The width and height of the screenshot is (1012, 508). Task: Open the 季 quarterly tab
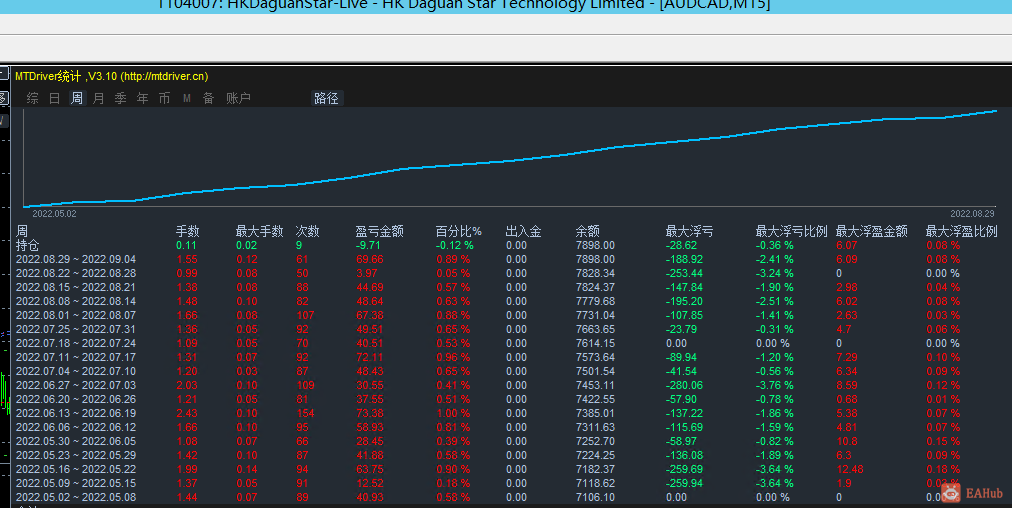click(121, 98)
